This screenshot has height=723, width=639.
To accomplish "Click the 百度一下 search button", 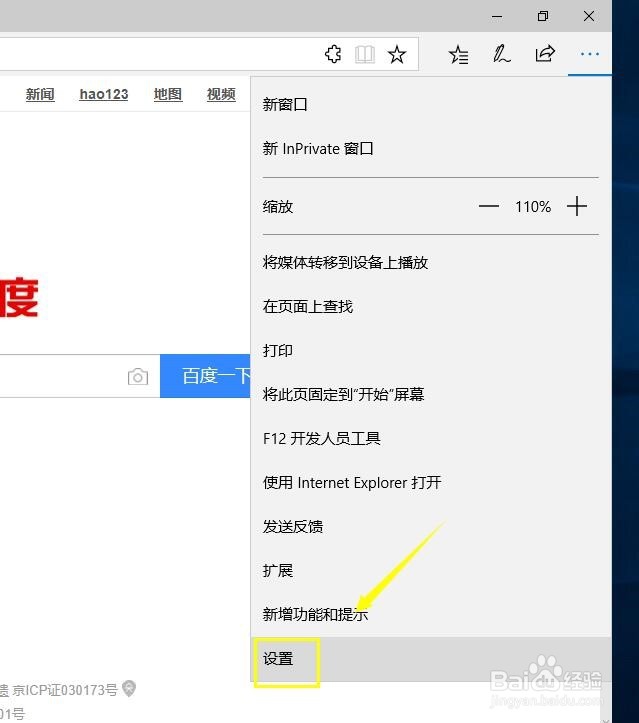I will coord(205,376).
